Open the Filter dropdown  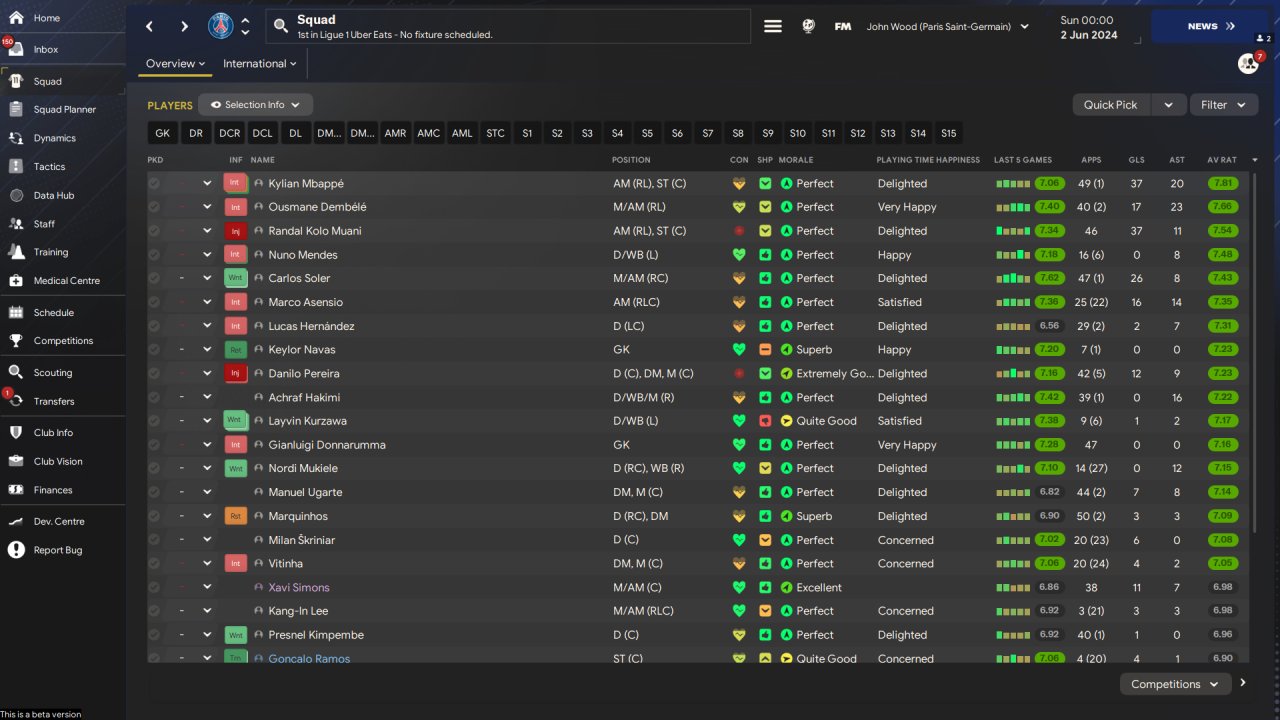pyautogui.click(x=1224, y=105)
